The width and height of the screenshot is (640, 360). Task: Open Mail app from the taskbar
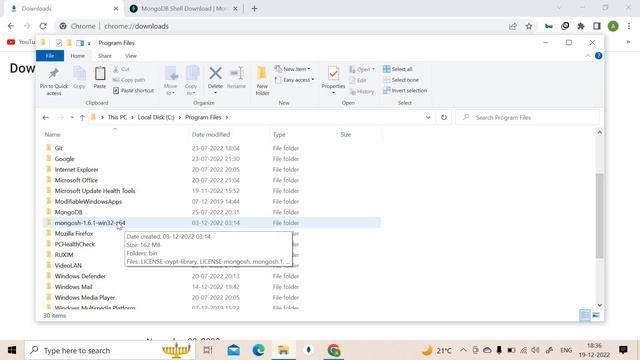pos(233,350)
